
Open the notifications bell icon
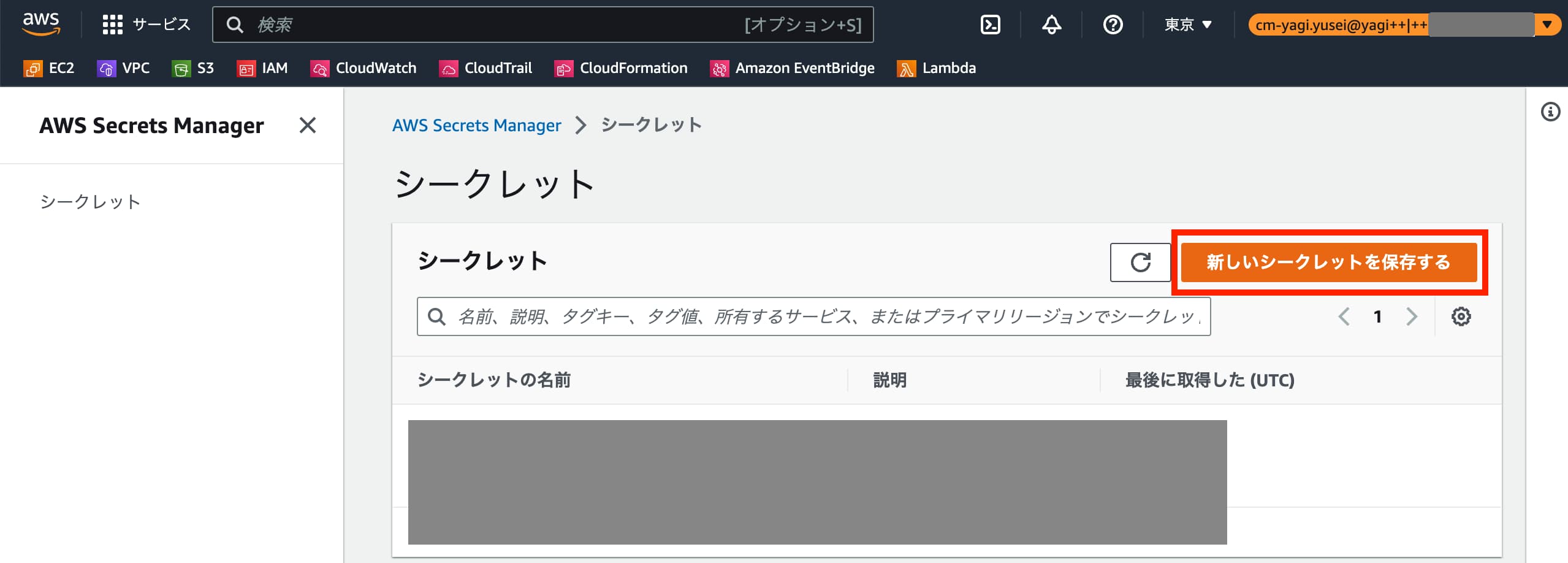(x=1052, y=25)
